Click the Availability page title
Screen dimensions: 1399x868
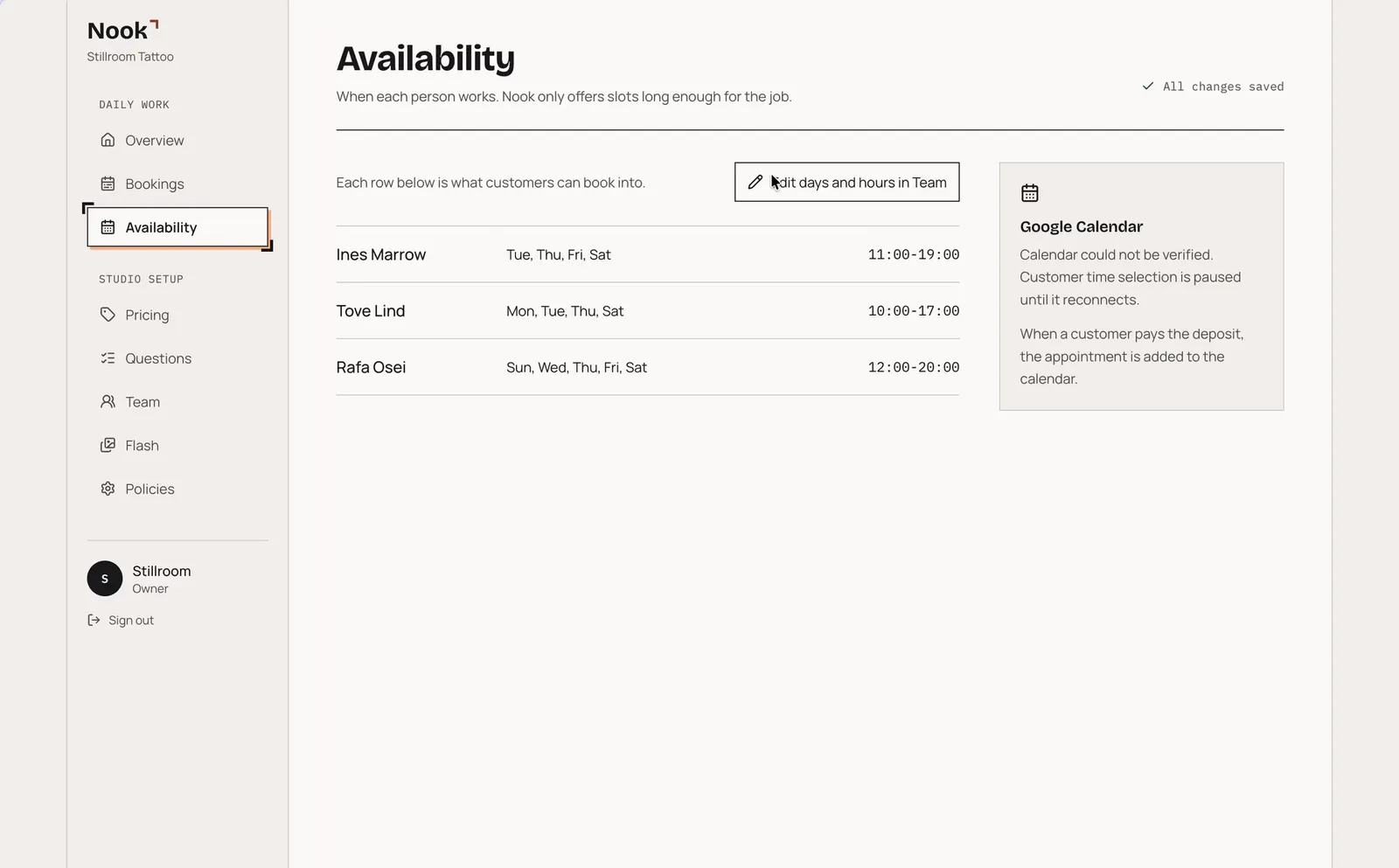click(x=426, y=59)
